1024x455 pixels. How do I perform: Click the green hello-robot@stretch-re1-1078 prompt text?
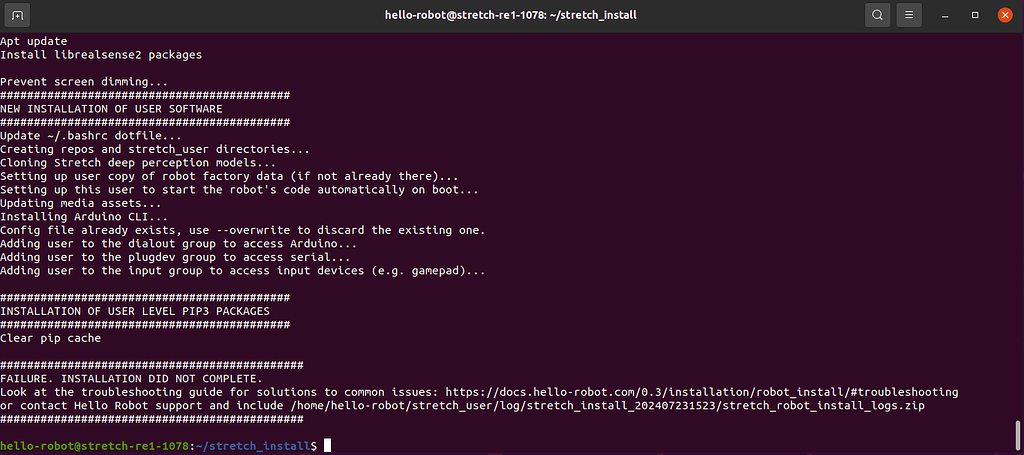pos(95,447)
